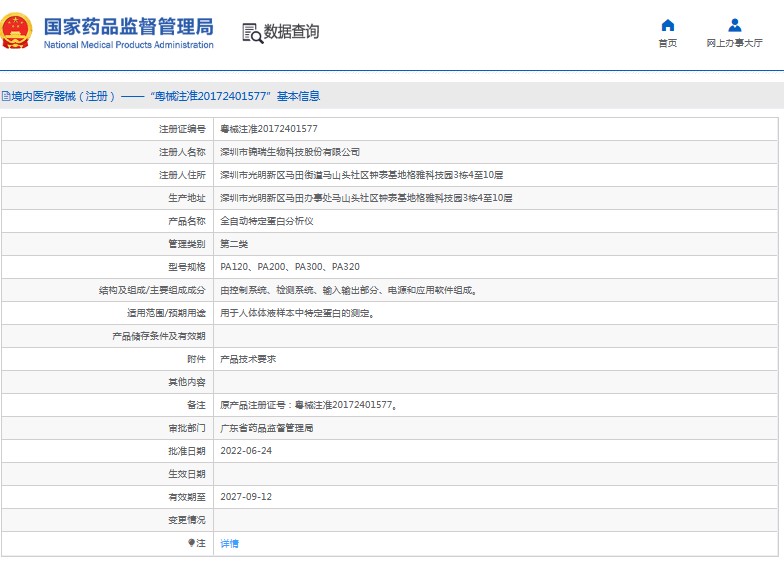784x562 pixels.
Task: Click registration number 粤械注准20172401577 value
Action: tap(268, 129)
